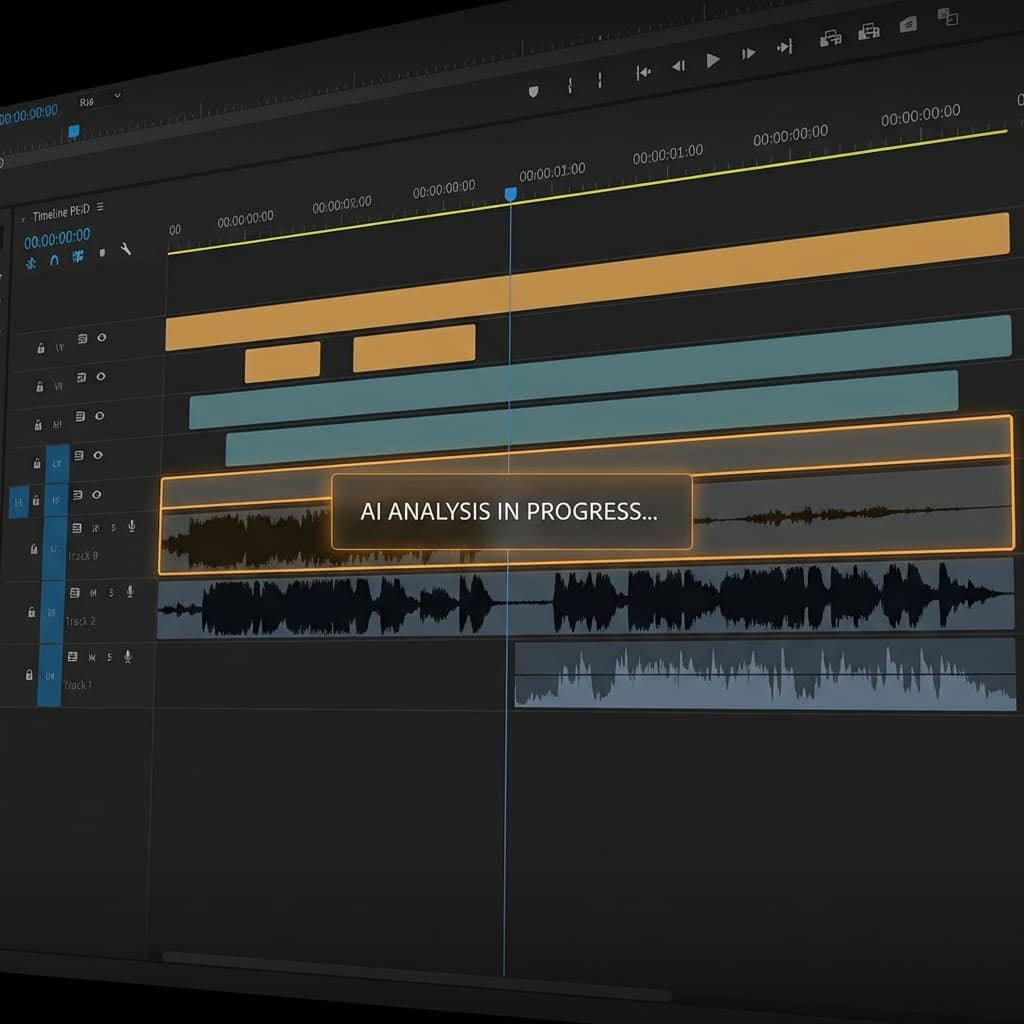Click the AI ANALYSIS IN PROGRESS overlay

511,511
